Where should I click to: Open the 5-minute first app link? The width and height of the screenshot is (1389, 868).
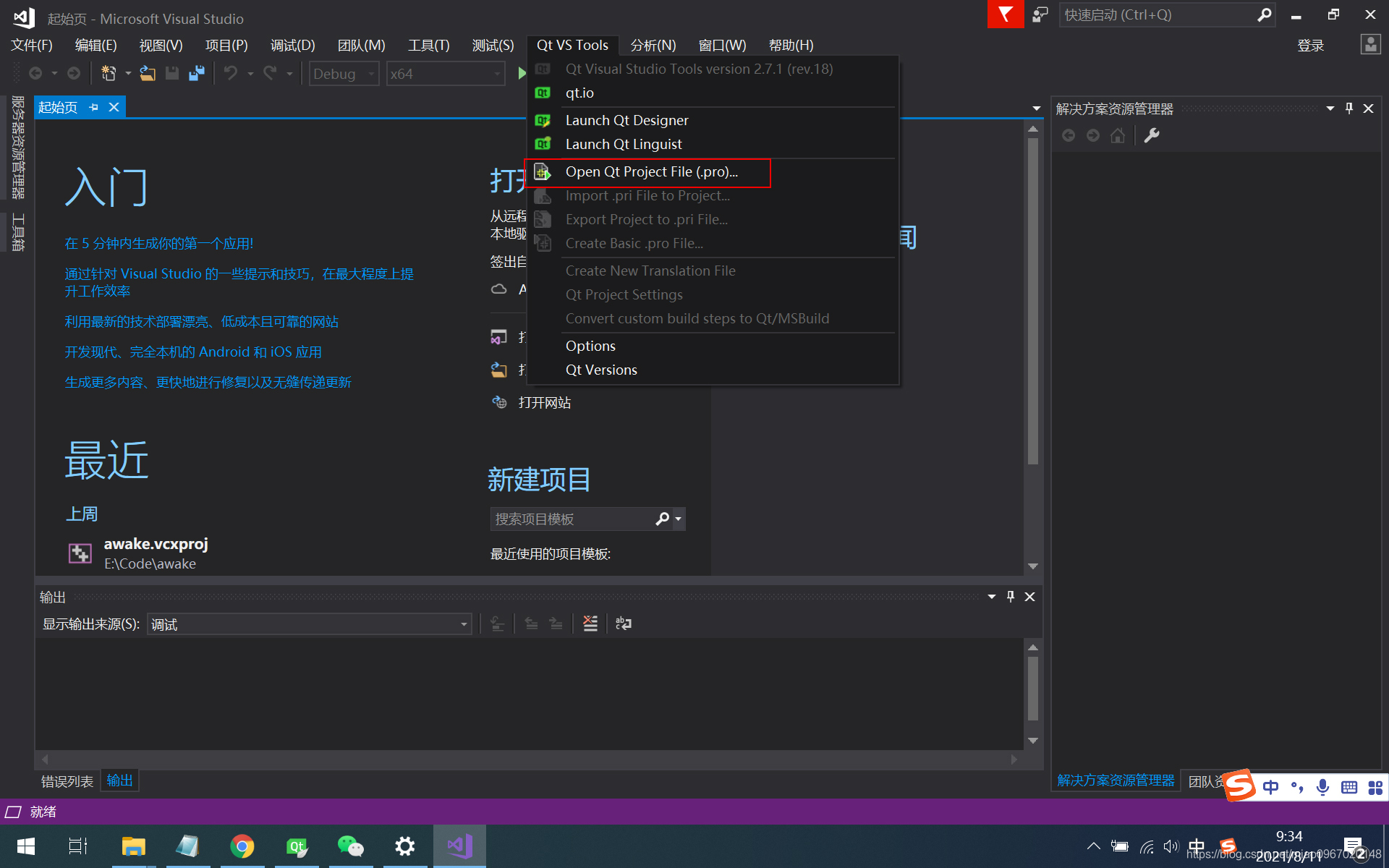point(159,244)
